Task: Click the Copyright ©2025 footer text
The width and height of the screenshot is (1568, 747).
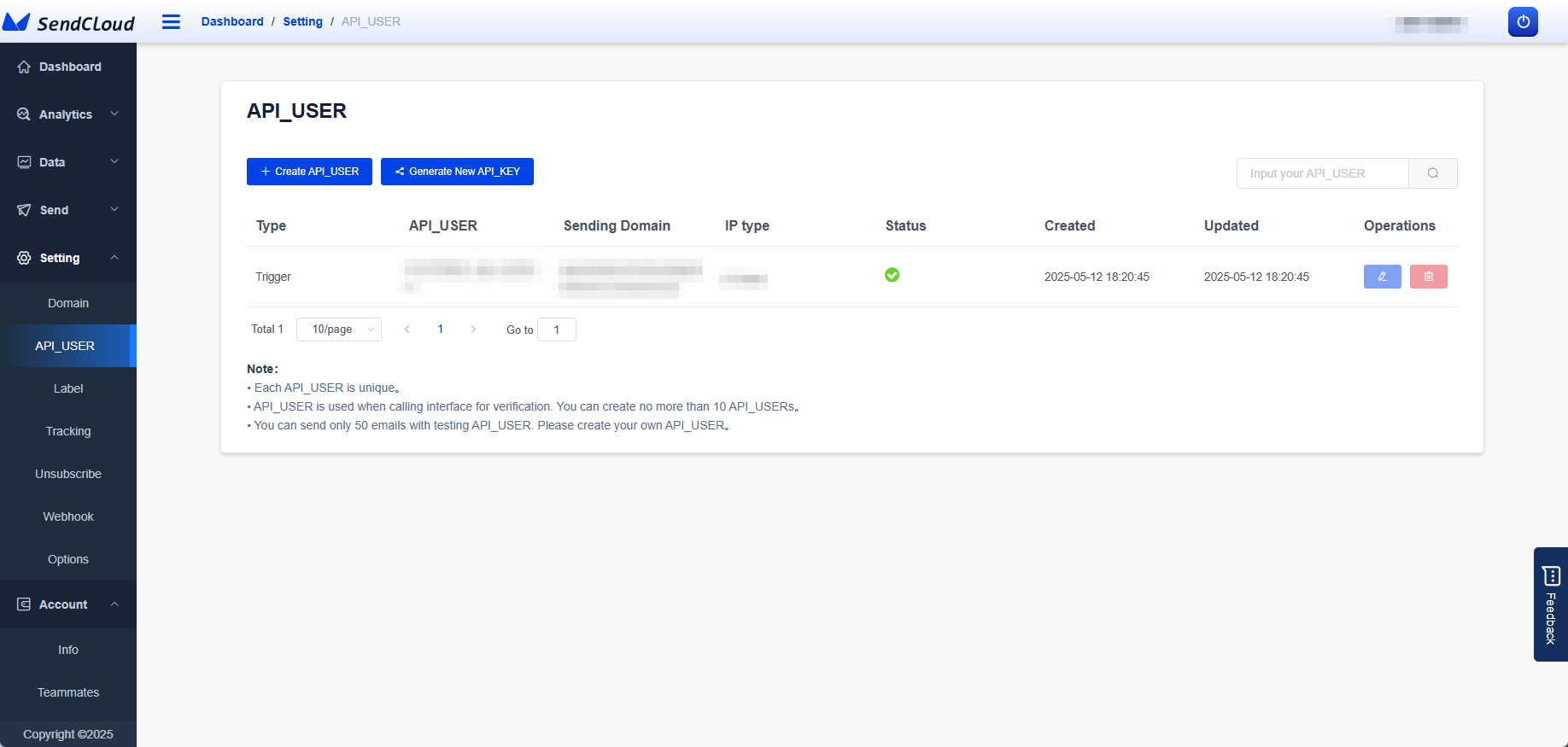Action: (x=68, y=734)
